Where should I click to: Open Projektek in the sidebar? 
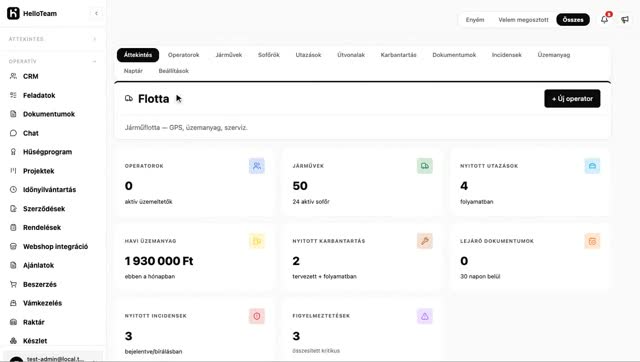click(53, 171)
